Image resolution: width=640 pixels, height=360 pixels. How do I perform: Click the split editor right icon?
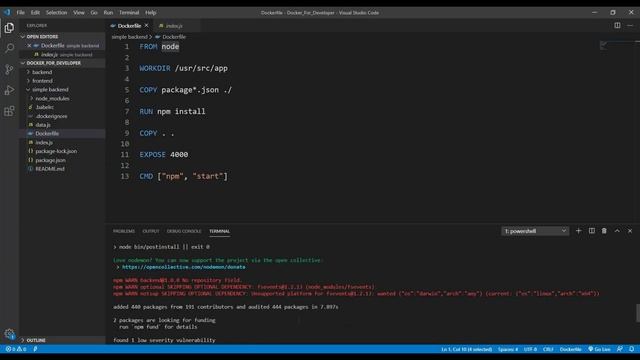[617, 25]
